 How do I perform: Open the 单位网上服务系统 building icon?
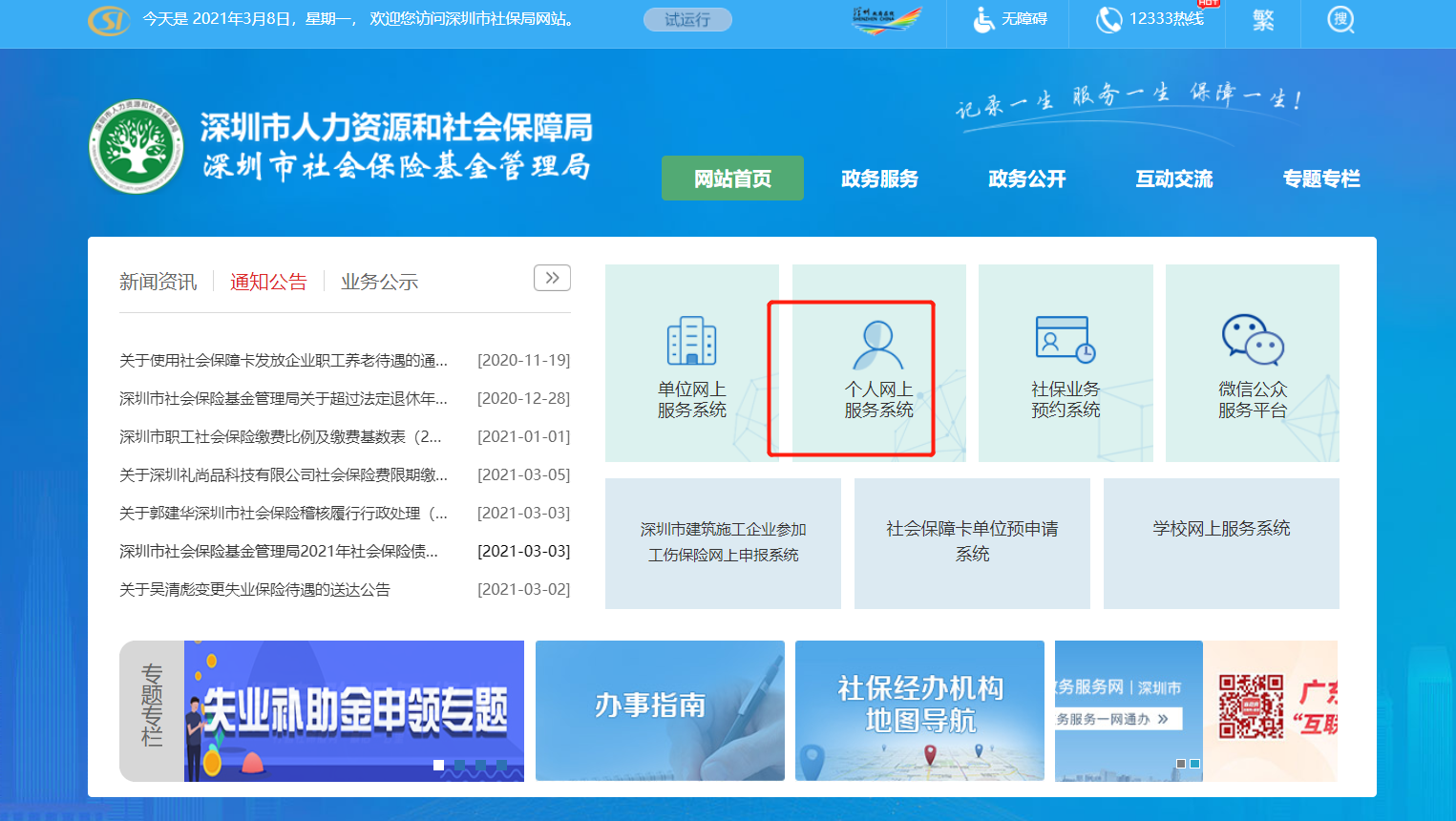[691, 341]
